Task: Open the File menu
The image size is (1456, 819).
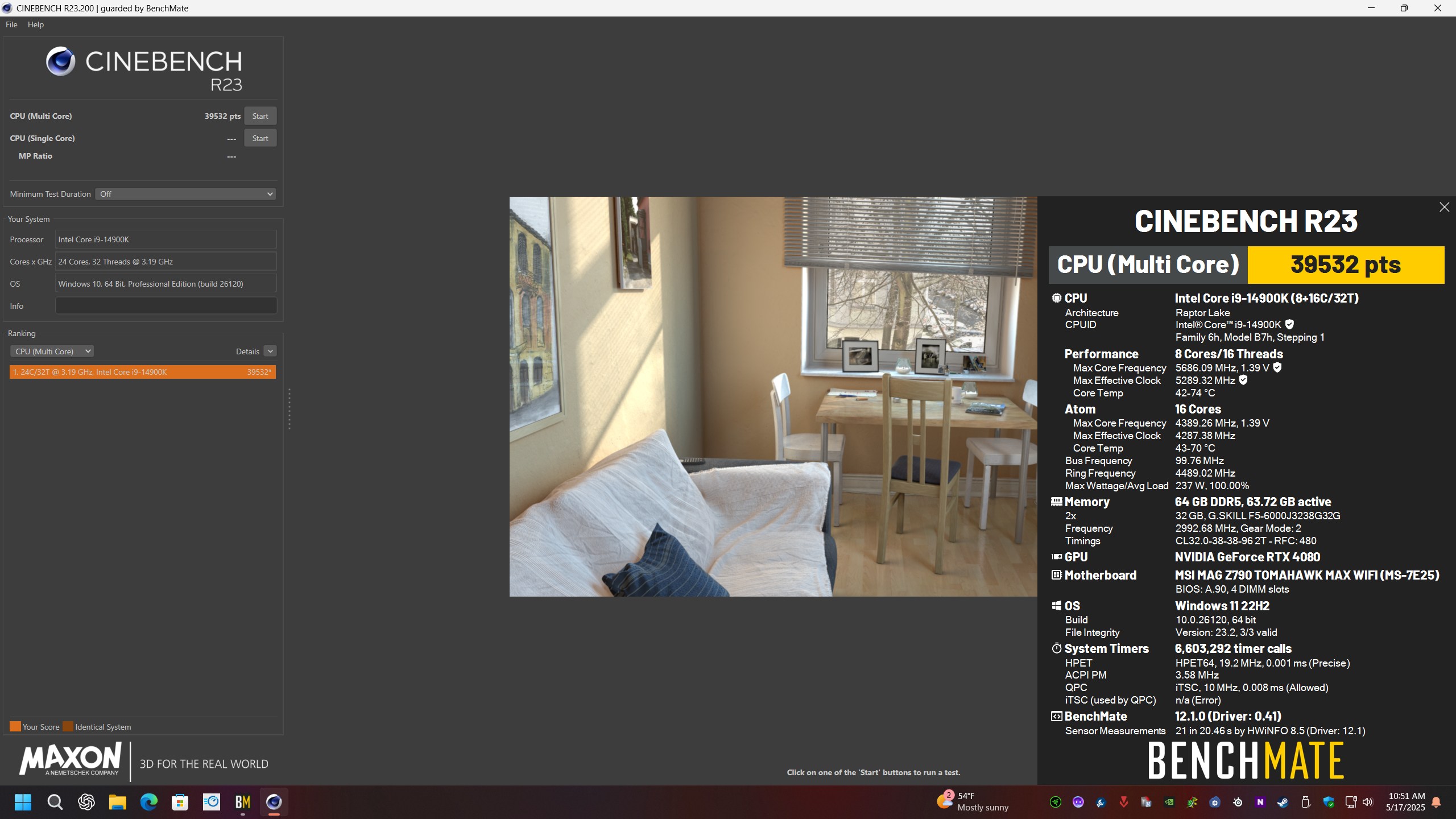Action: click(x=11, y=24)
